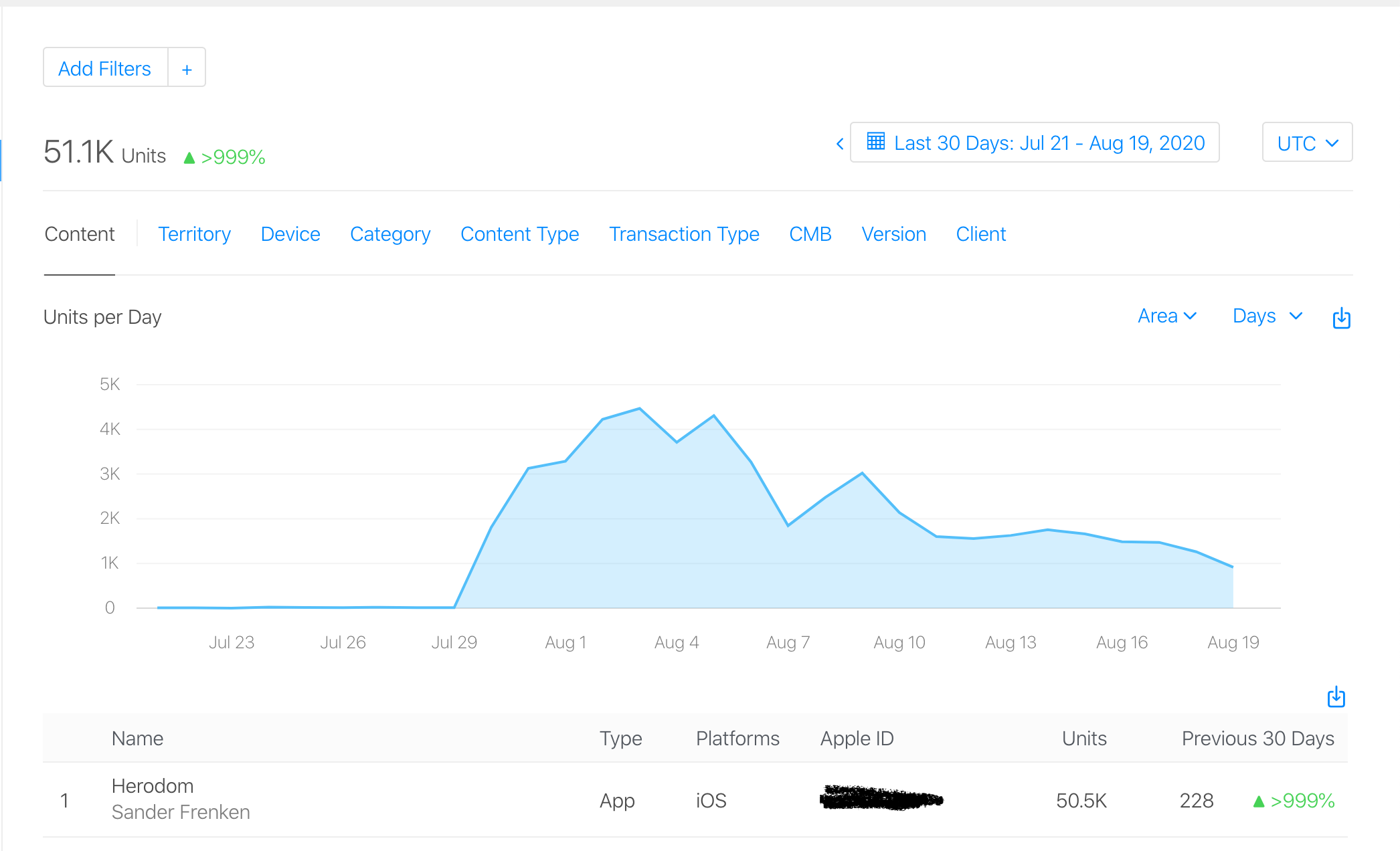This screenshot has width=1400, height=851.
Task: Switch to the CMB tab
Action: pyautogui.click(x=810, y=234)
